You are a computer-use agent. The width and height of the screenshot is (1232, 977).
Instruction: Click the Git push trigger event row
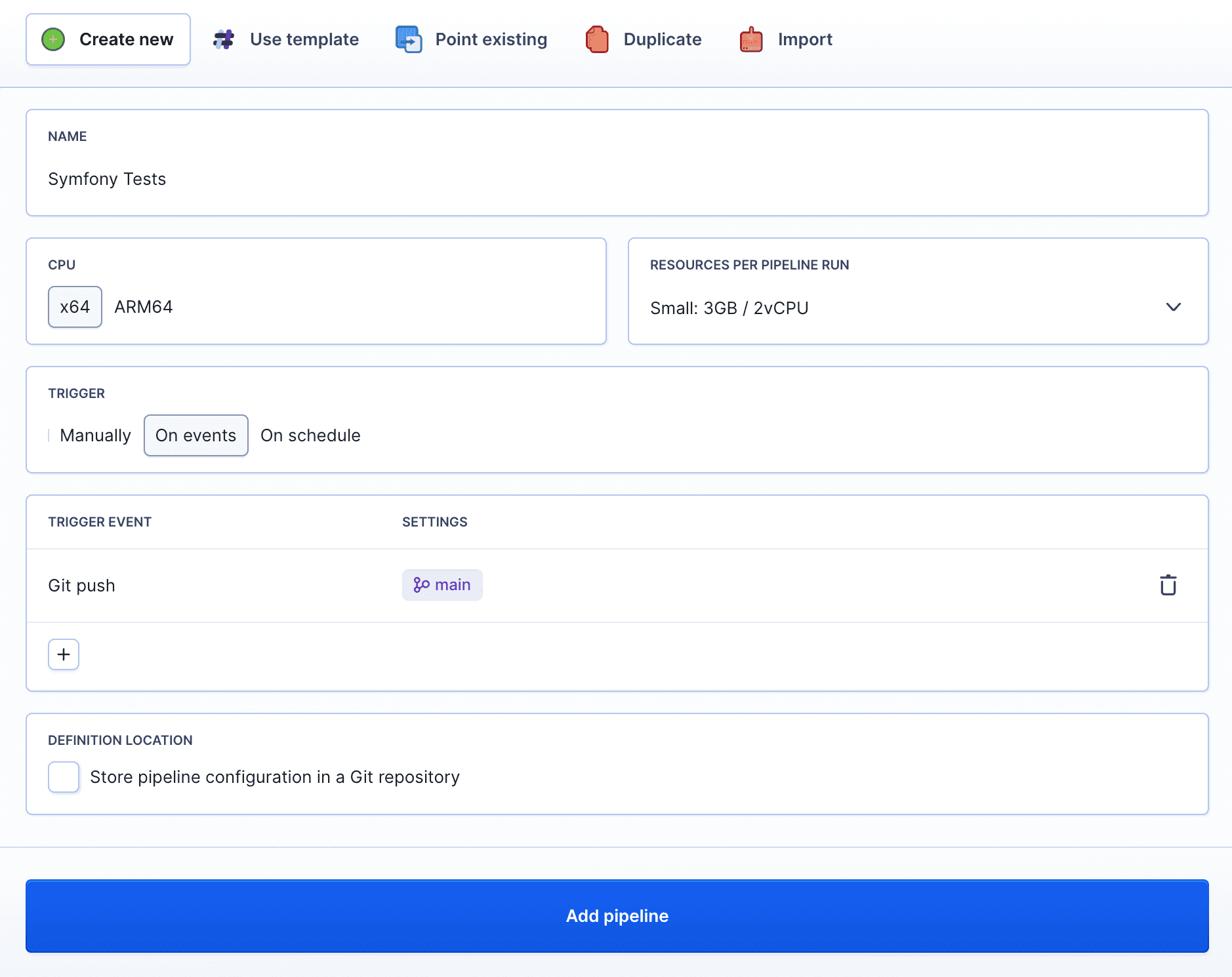click(x=617, y=586)
